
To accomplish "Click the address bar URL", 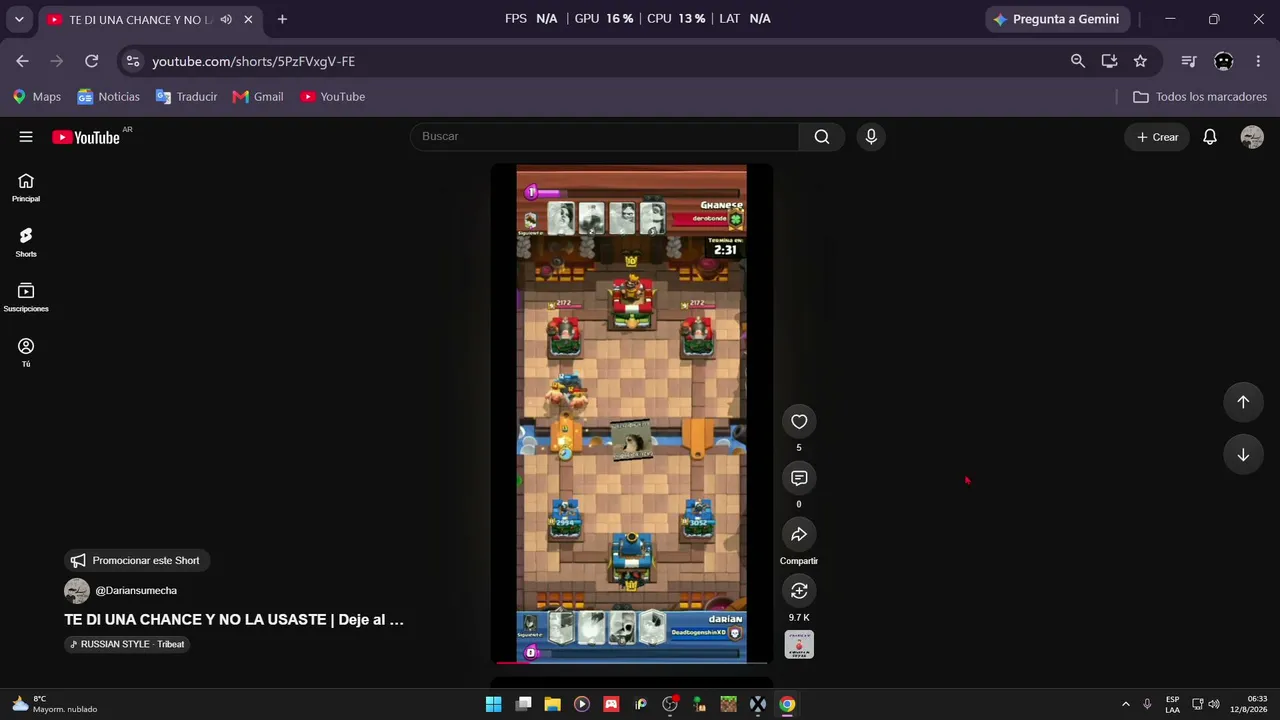I will coord(253,61).
